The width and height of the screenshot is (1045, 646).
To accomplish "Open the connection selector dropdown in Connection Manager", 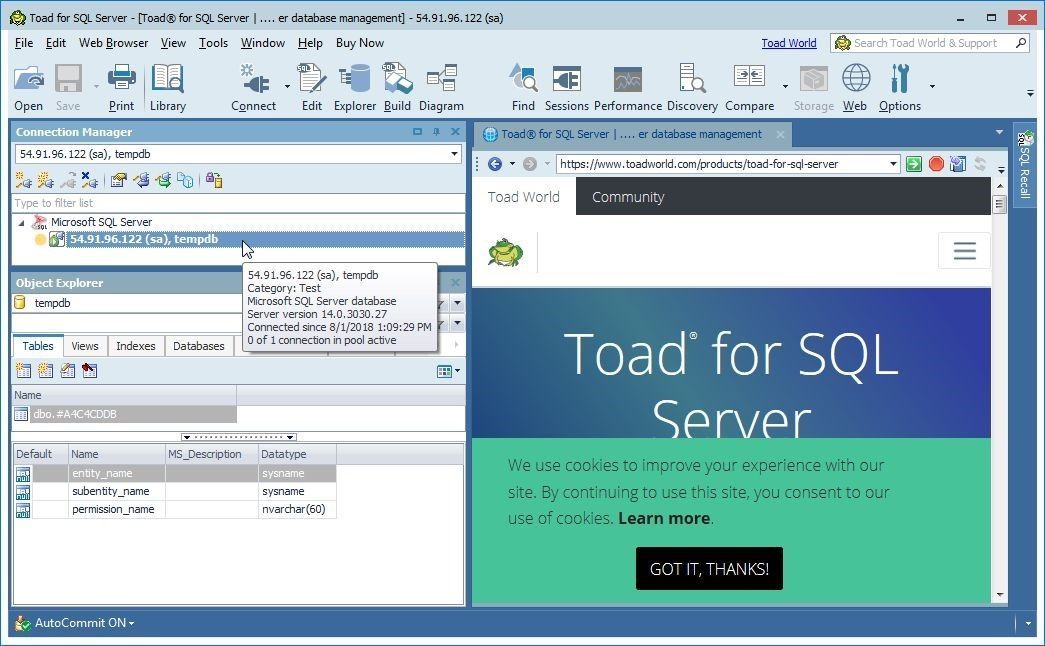I will click(x=455, y=154).
